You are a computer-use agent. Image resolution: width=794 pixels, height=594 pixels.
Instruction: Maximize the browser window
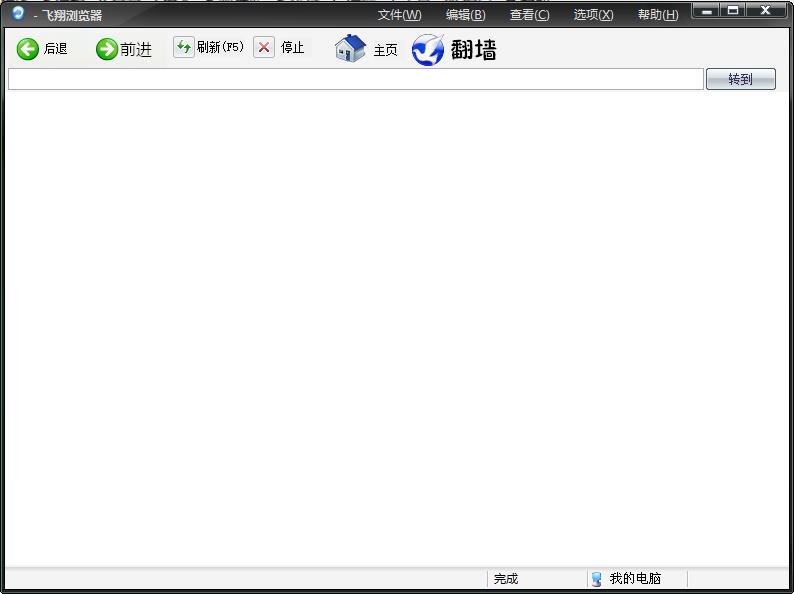click(732, 10)
